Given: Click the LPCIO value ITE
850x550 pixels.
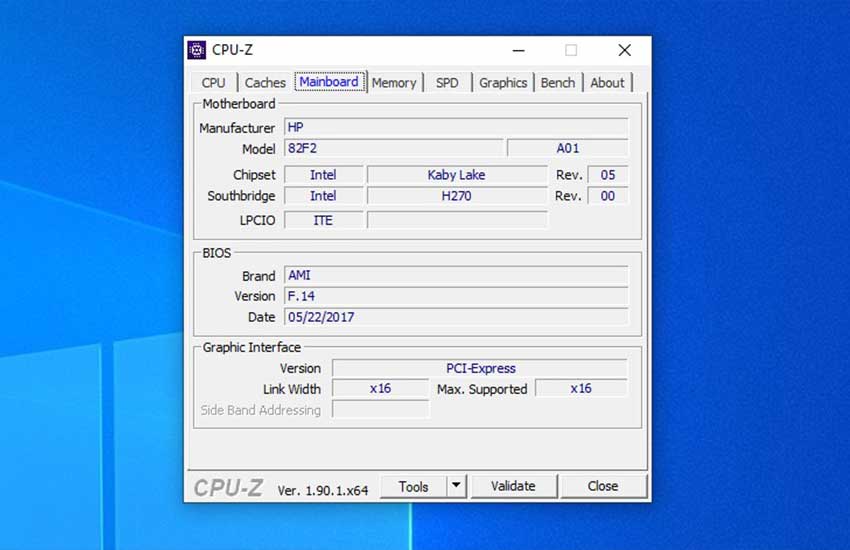Looking at the screenshot, I should [x=324, y=220].
